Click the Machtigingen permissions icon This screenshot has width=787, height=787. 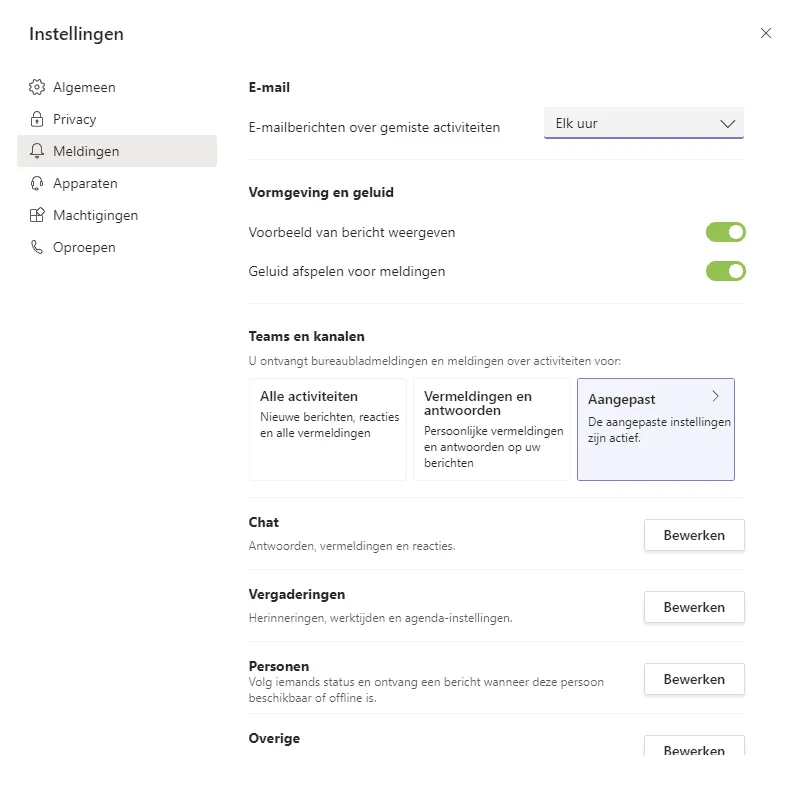click(x=37, y=215)
